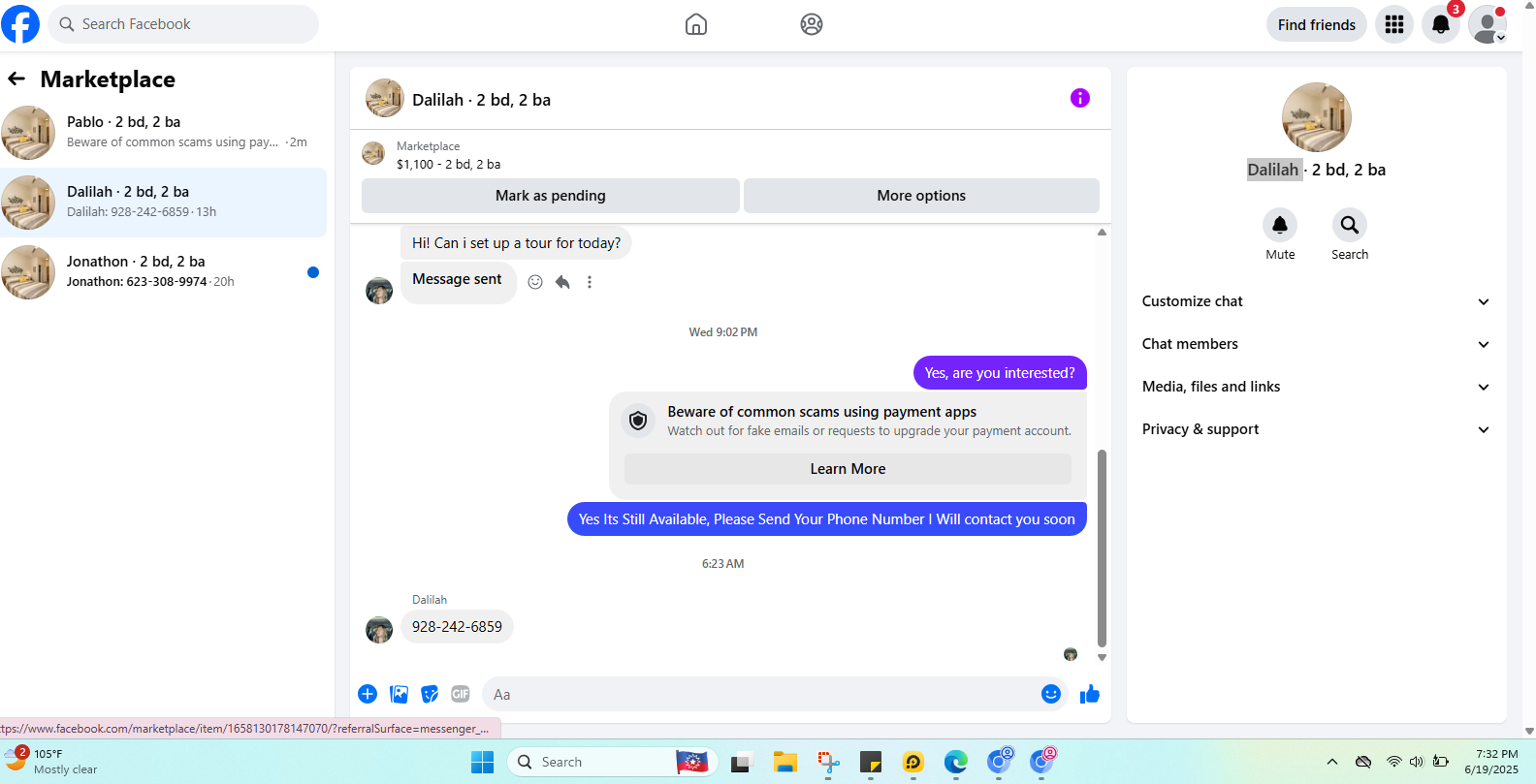1536x784 pixels.
Task: Open the Facebook apps grid menu
Action: [1394, 24]
